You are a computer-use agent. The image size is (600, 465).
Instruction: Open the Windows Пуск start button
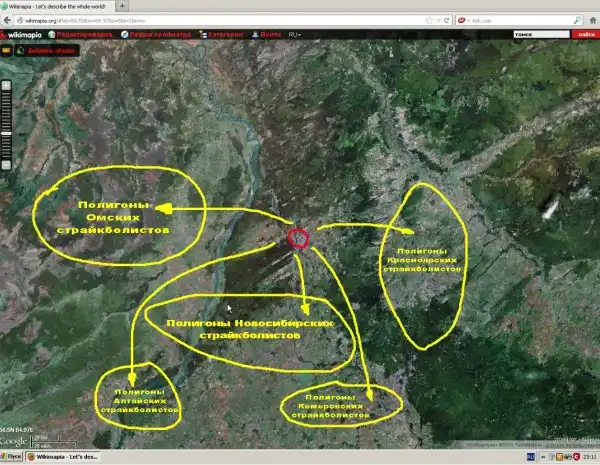click(14, 456)
